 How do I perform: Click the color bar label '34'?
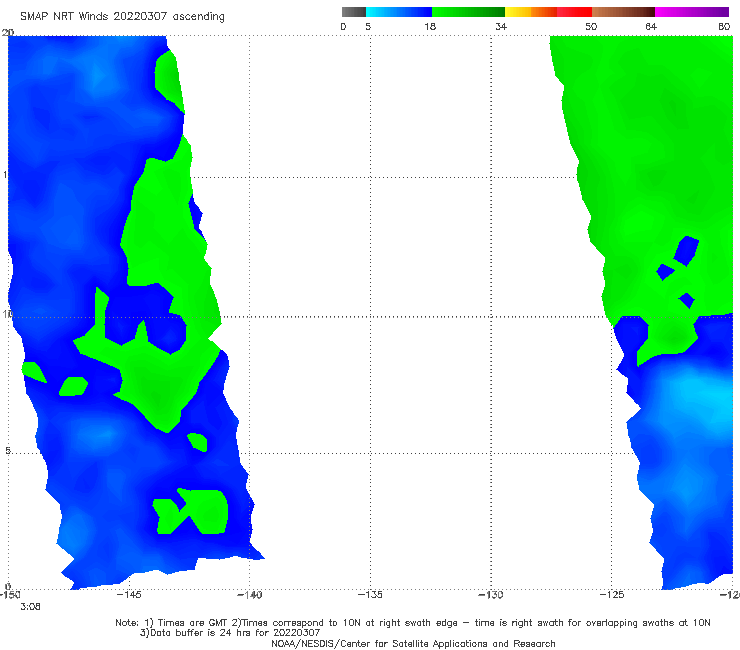click(x=501, y=26)
